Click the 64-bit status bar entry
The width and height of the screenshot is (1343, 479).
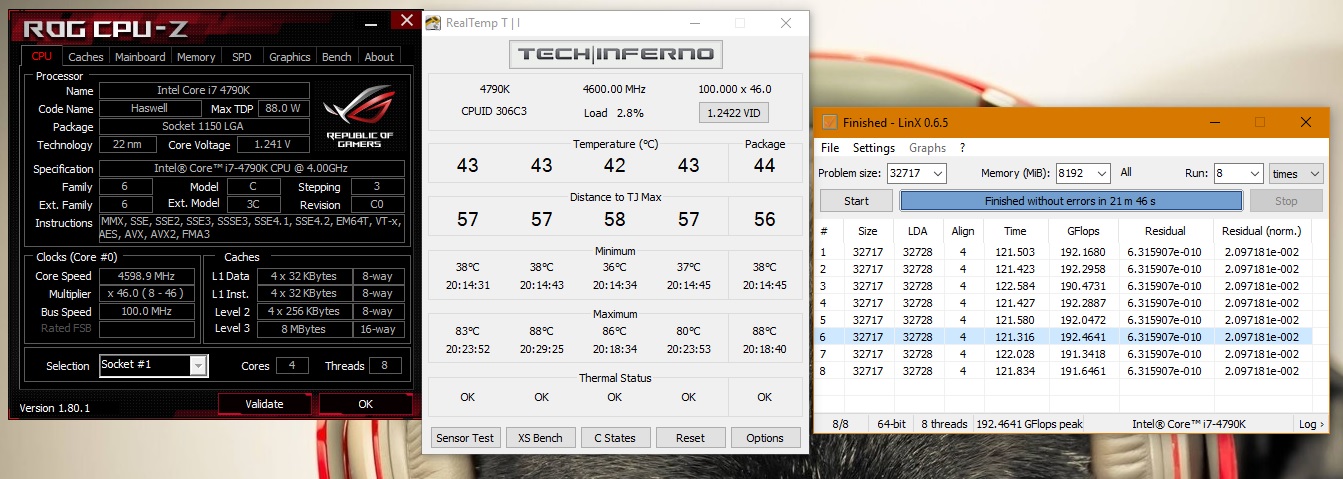(x=890, y=424)
